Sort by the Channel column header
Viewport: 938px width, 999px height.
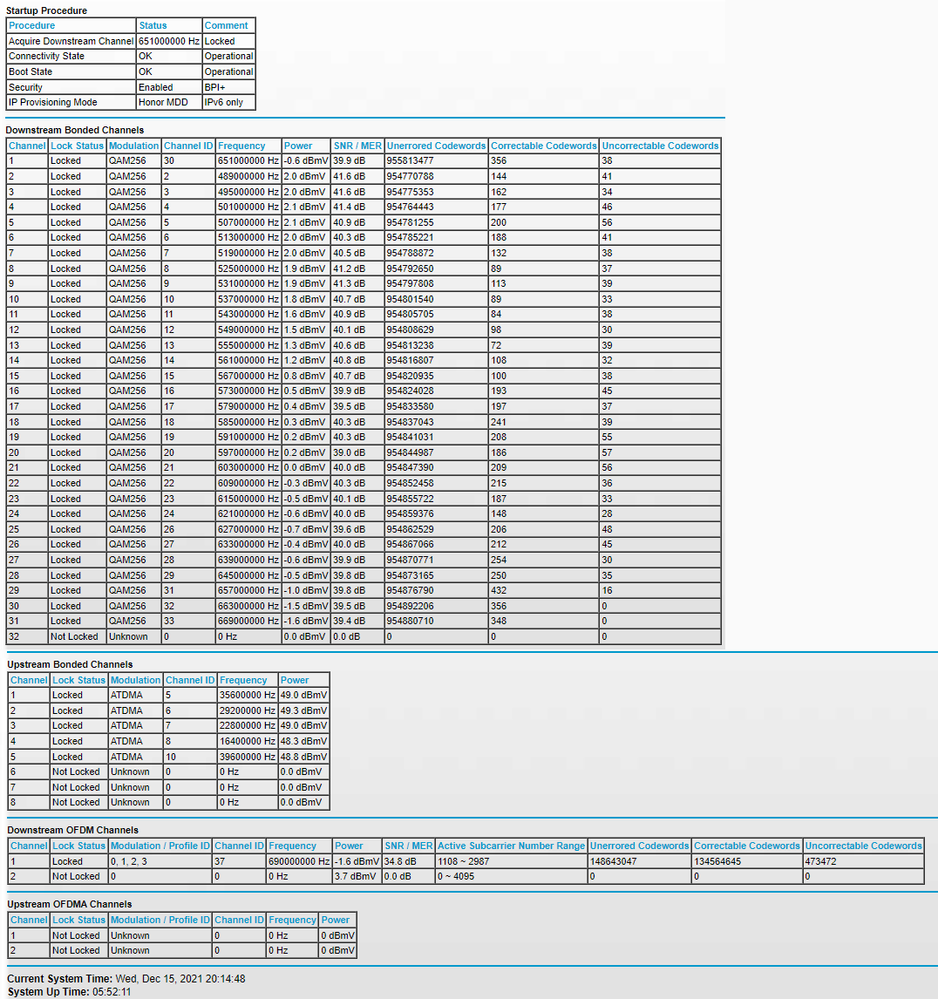coord(27,145)
